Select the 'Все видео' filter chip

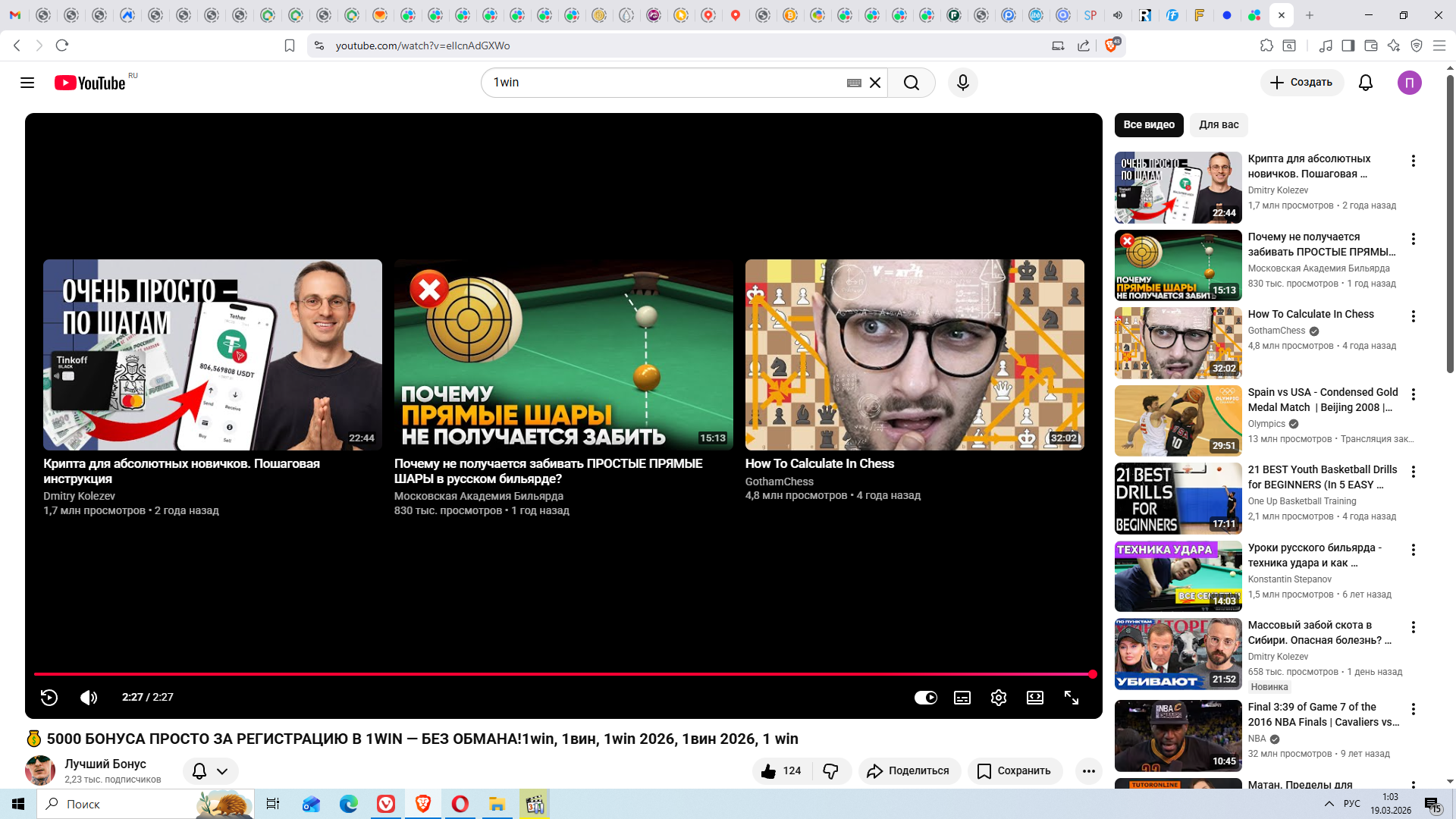pos(1149,125)
